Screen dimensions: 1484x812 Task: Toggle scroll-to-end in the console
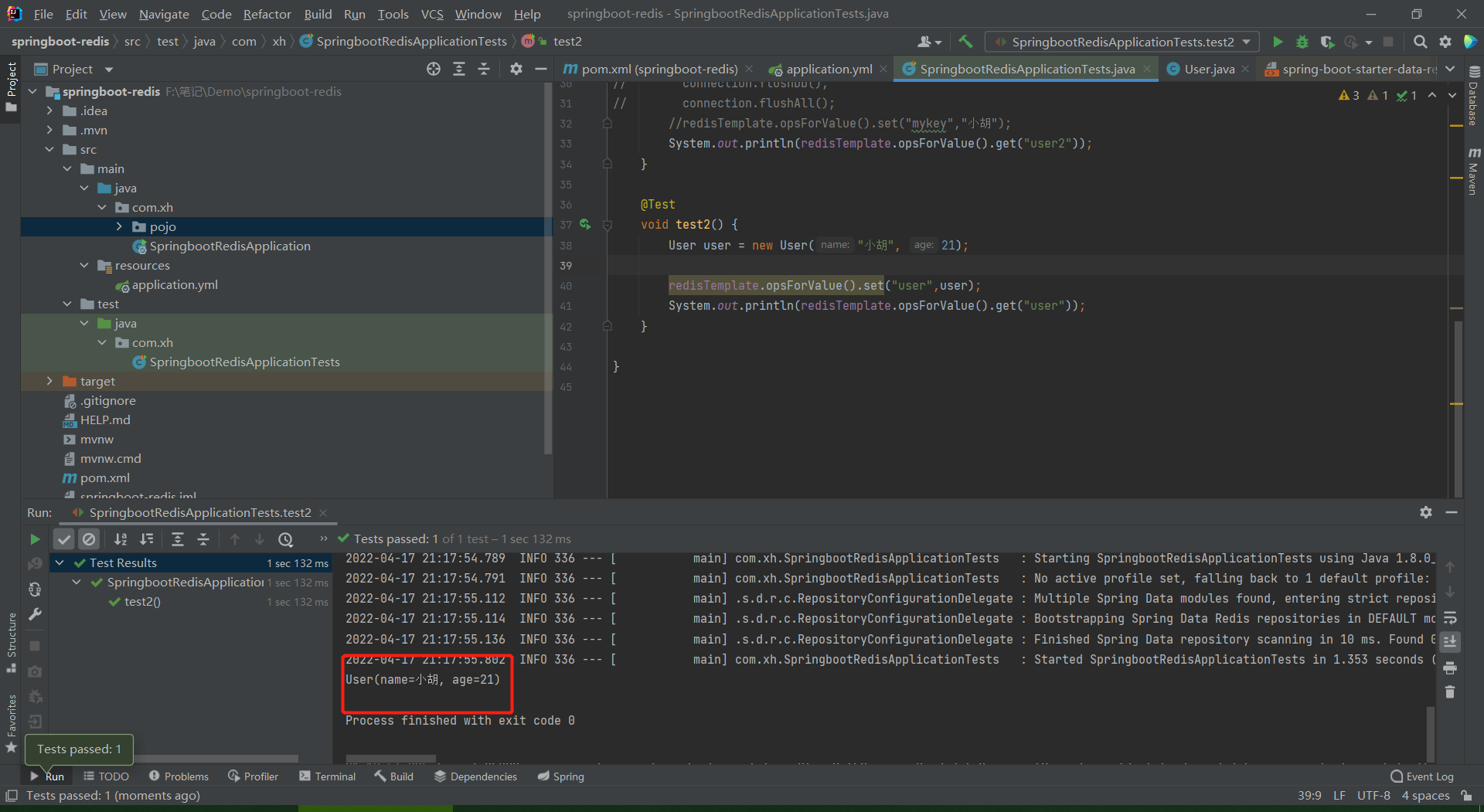1450,641
